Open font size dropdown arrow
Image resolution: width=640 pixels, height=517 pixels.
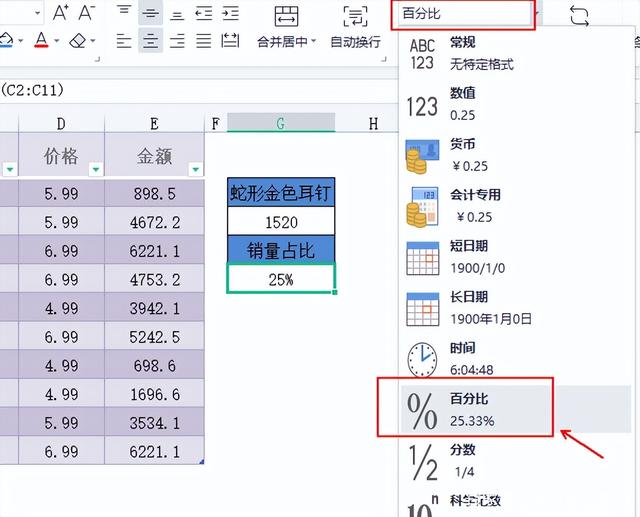37,13
